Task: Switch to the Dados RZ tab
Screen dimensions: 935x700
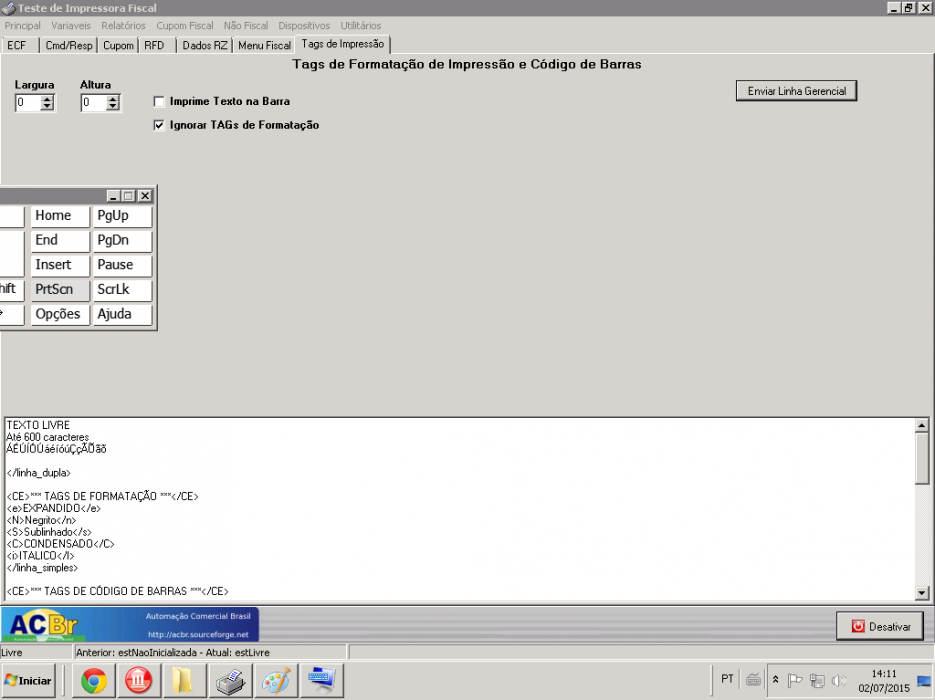Action: pos(205,45)
